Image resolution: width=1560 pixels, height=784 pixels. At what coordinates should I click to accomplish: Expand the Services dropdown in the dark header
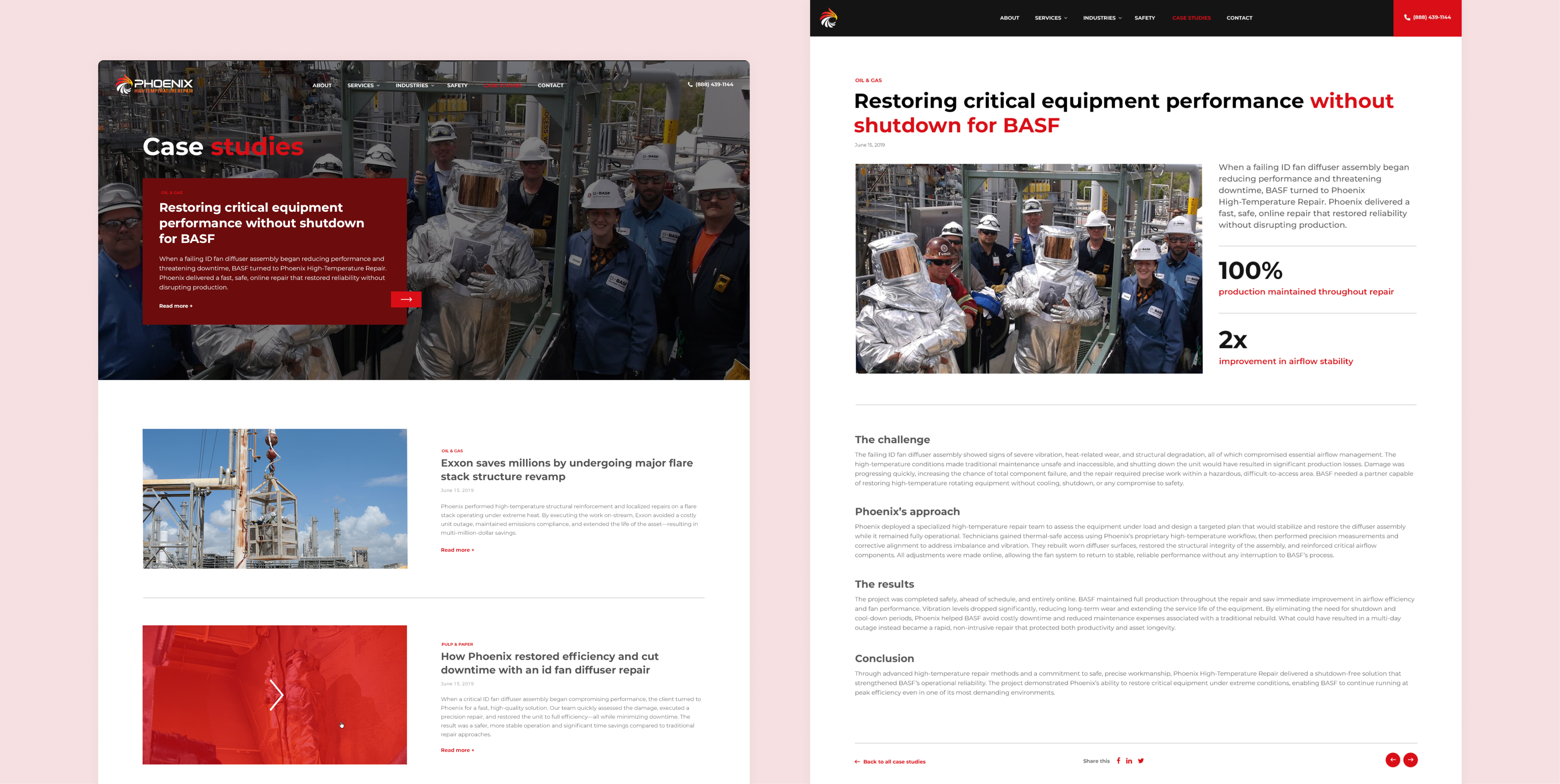[x=1051, y=18]
